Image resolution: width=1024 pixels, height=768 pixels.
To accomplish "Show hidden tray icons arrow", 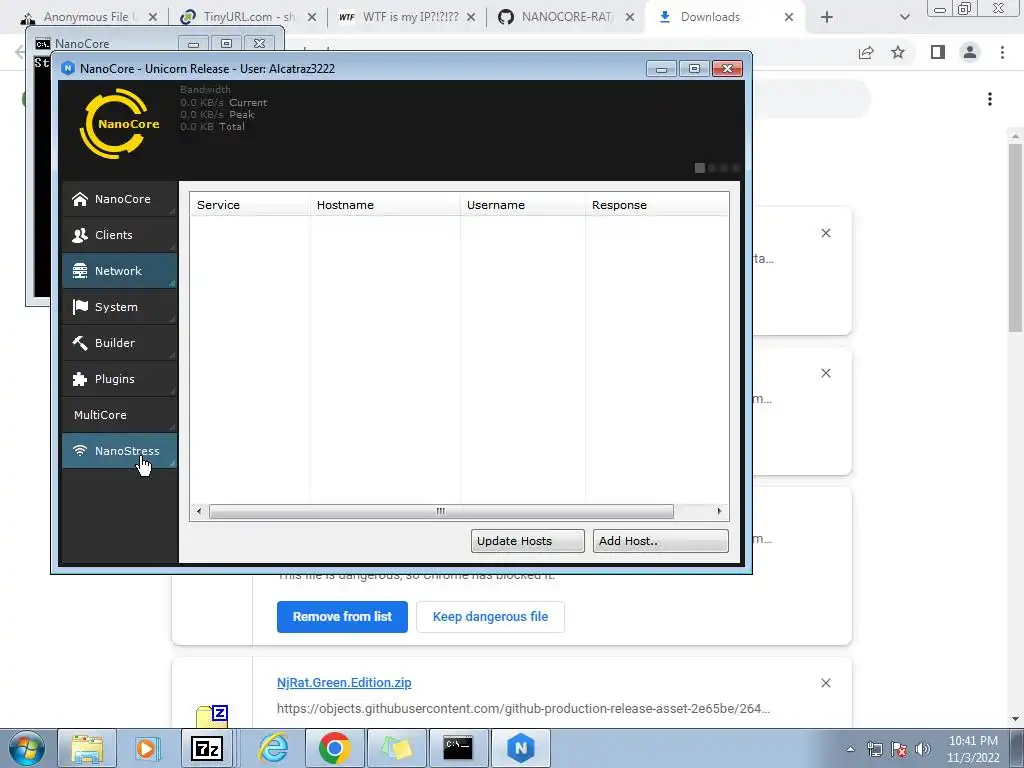I will click(x=850, y=749).
